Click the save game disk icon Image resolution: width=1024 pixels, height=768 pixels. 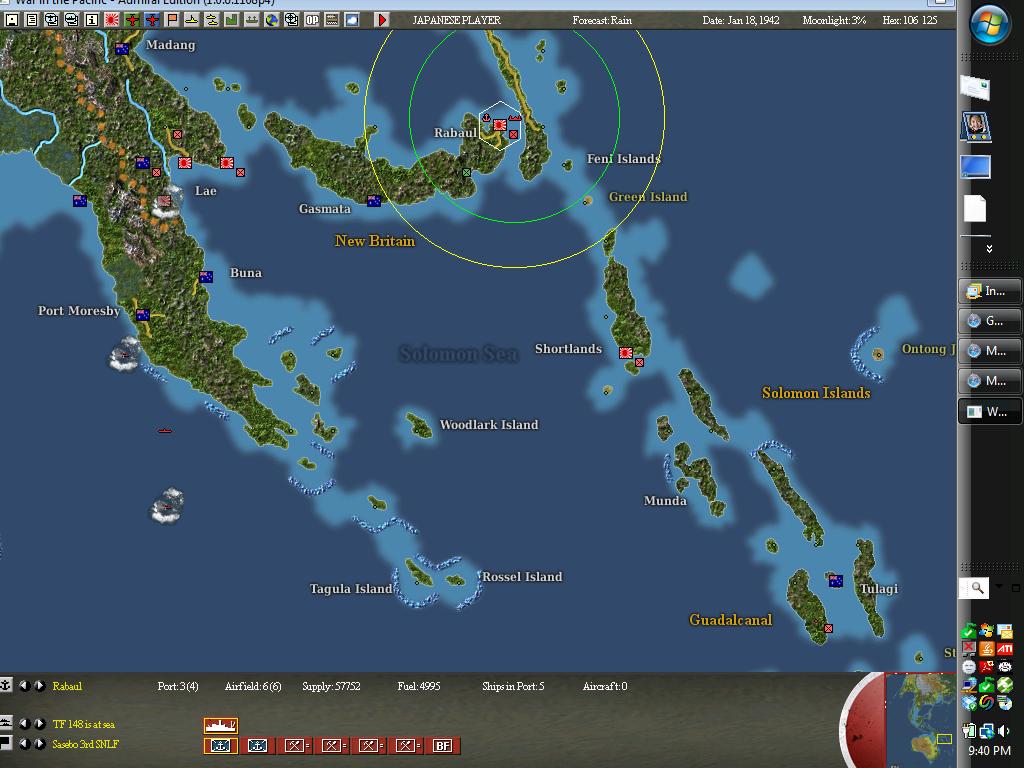point(11,20)
